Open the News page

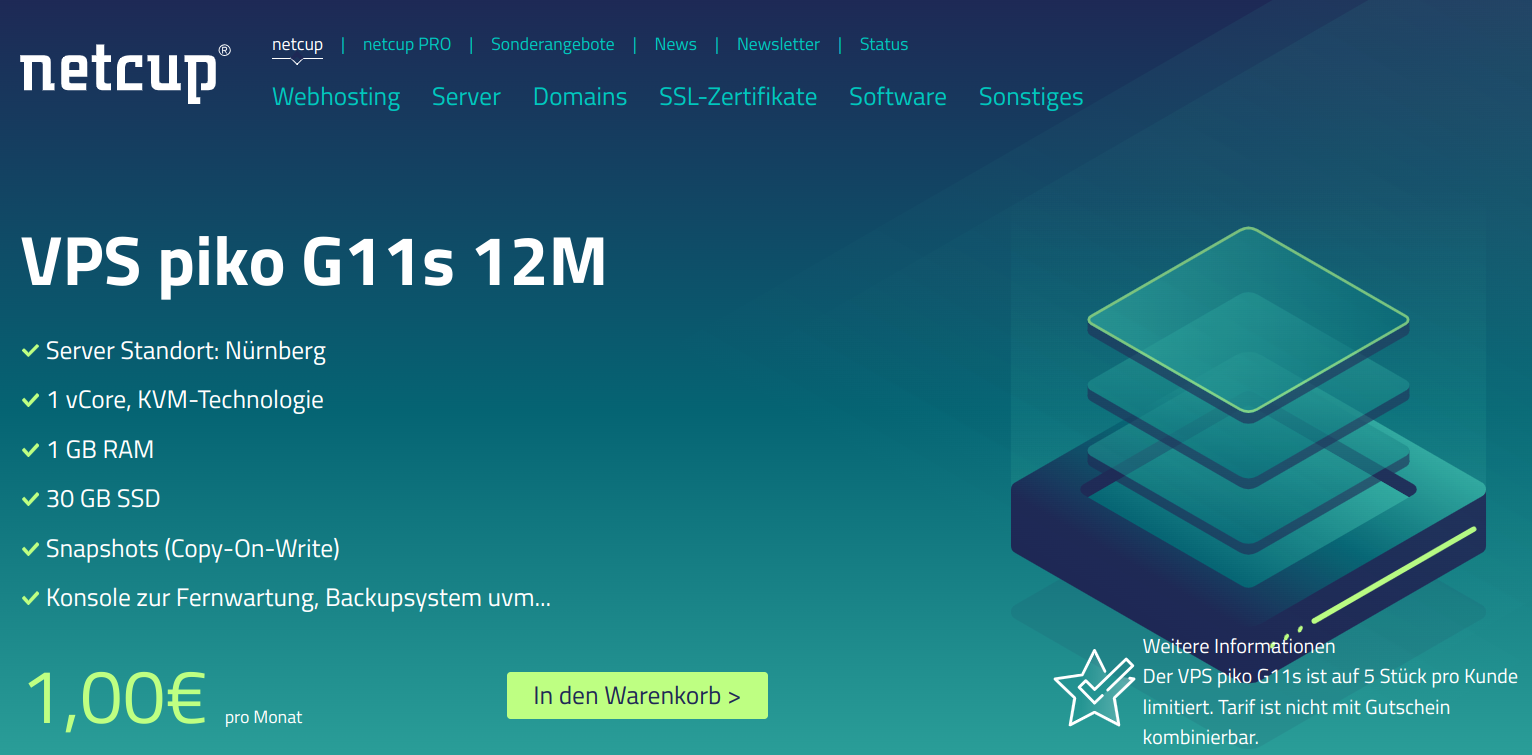[676, 45]
